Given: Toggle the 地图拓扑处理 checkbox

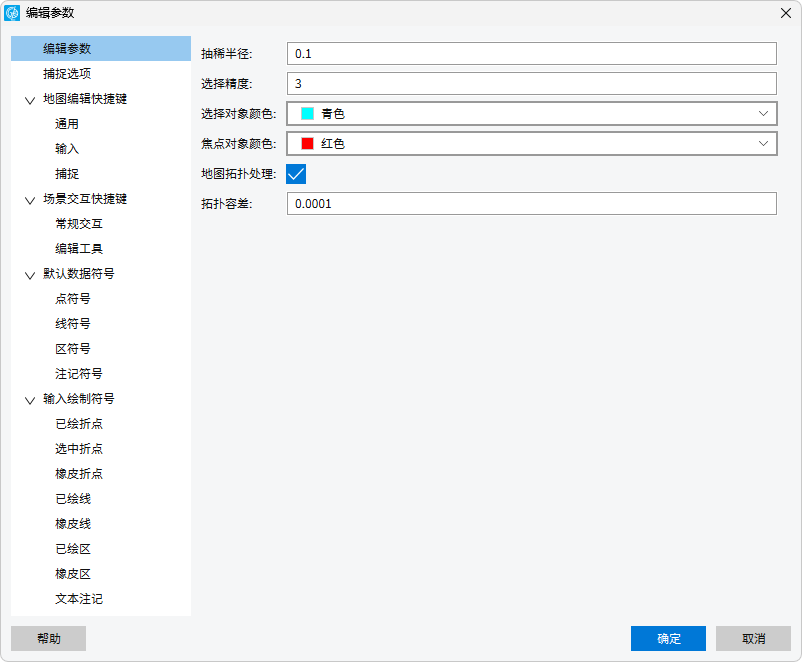Looking at the screenshot, I should click(296, 174).
